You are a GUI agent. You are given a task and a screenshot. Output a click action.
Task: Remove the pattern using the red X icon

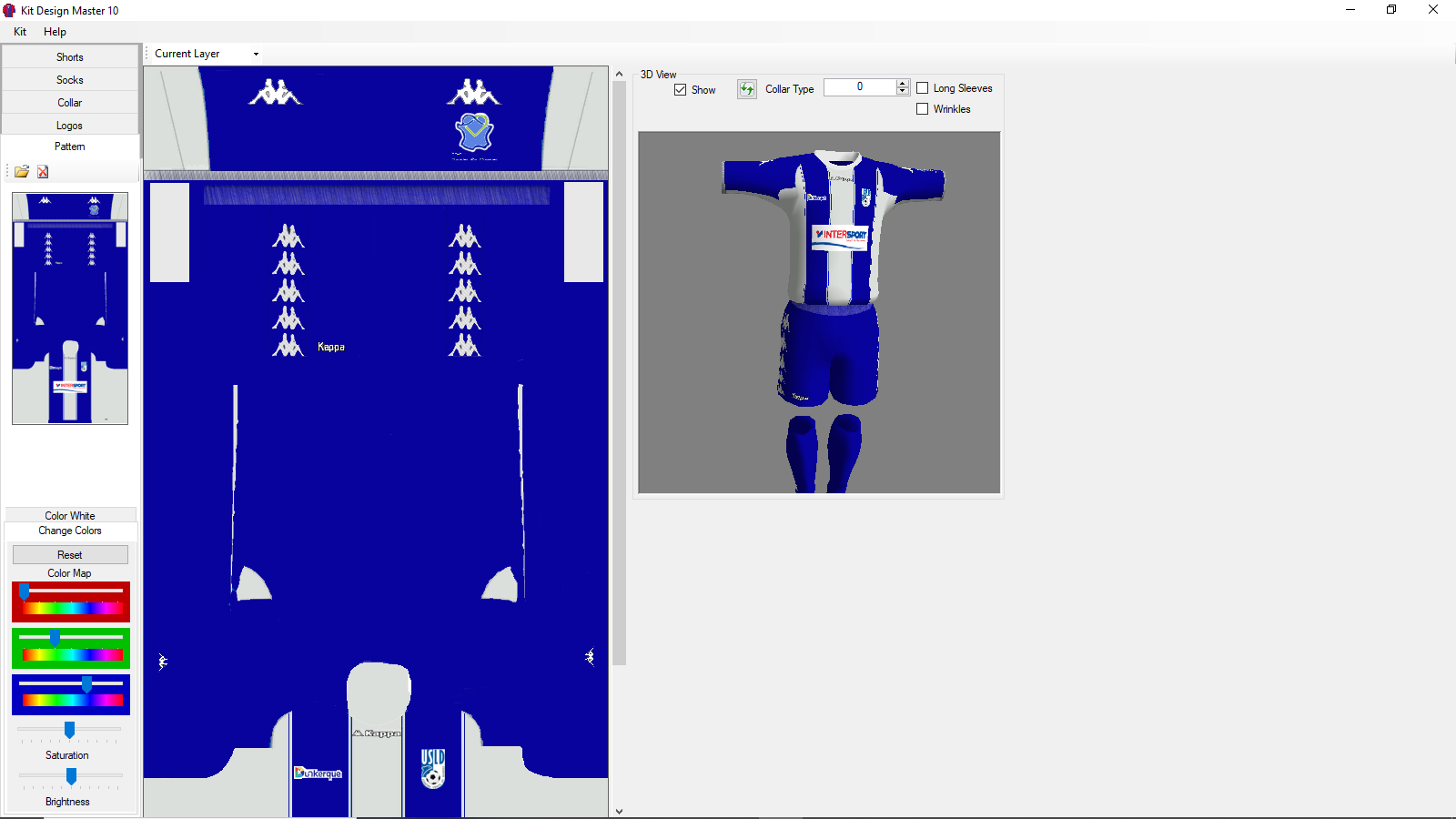43,171
